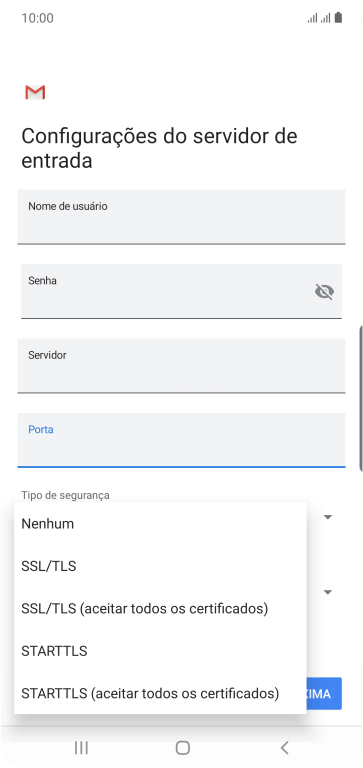Choose SSL/TLS security type

click(160, 566)
